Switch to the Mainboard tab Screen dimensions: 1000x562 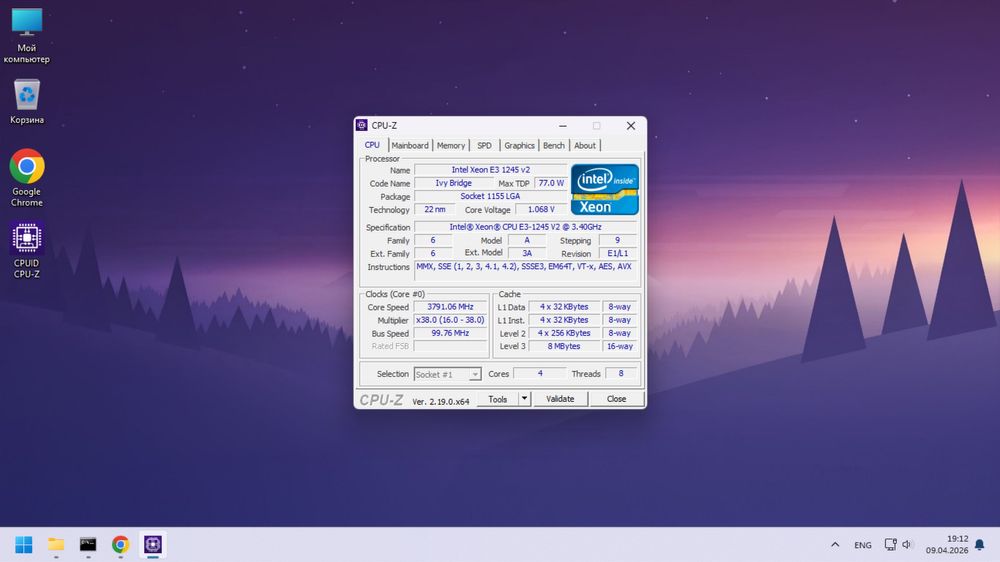[410, 145]
